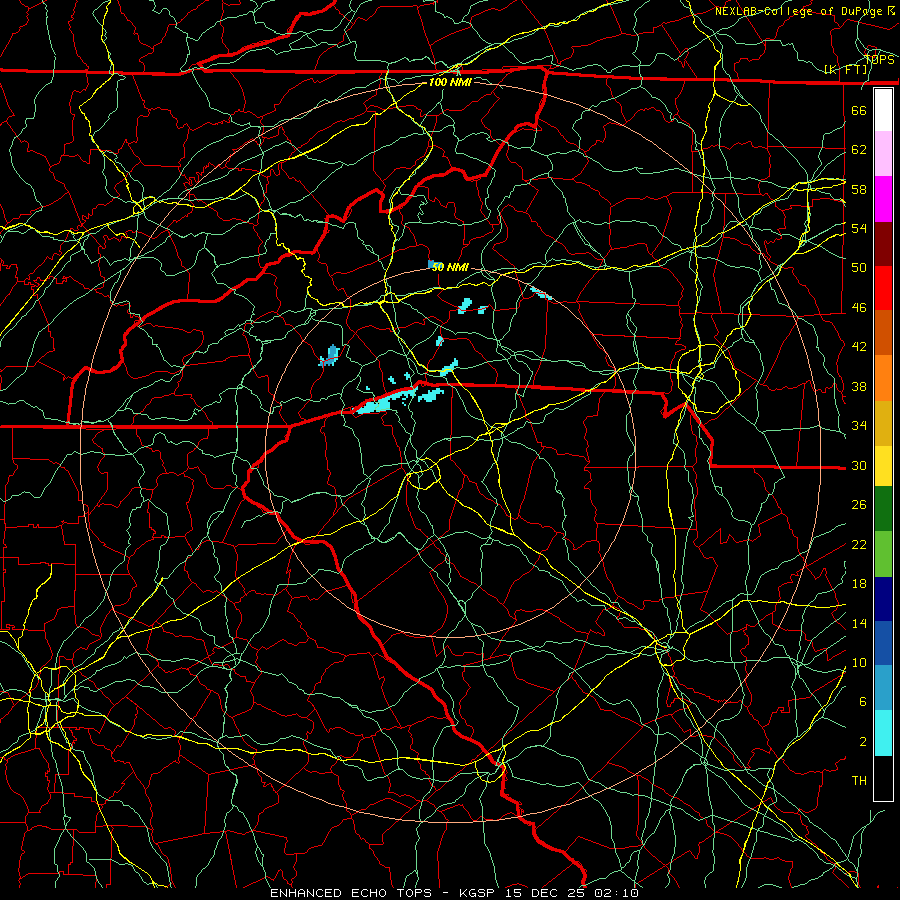Click the "TOPS" legend title
Screen dimensions: 900x900
(880, 60)
